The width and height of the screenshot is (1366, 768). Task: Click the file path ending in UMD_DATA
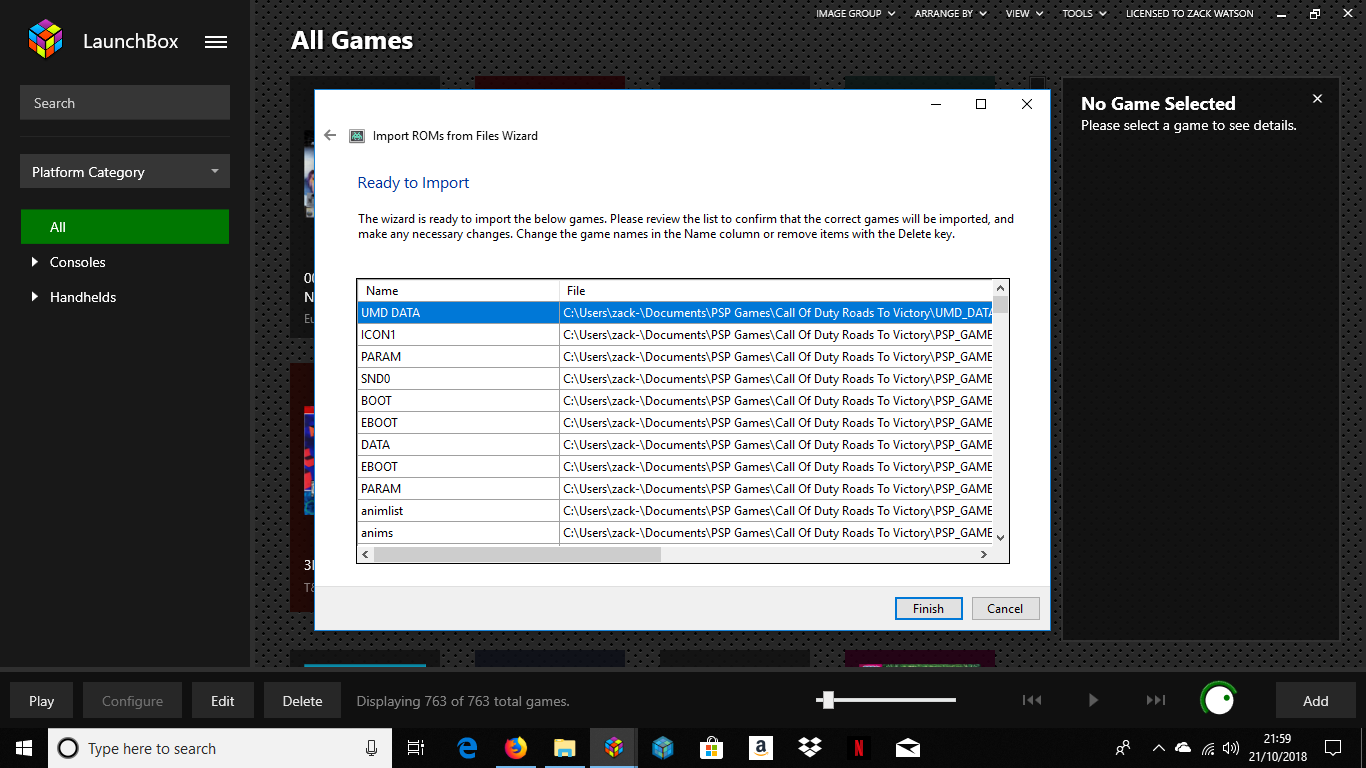[777, 313]
